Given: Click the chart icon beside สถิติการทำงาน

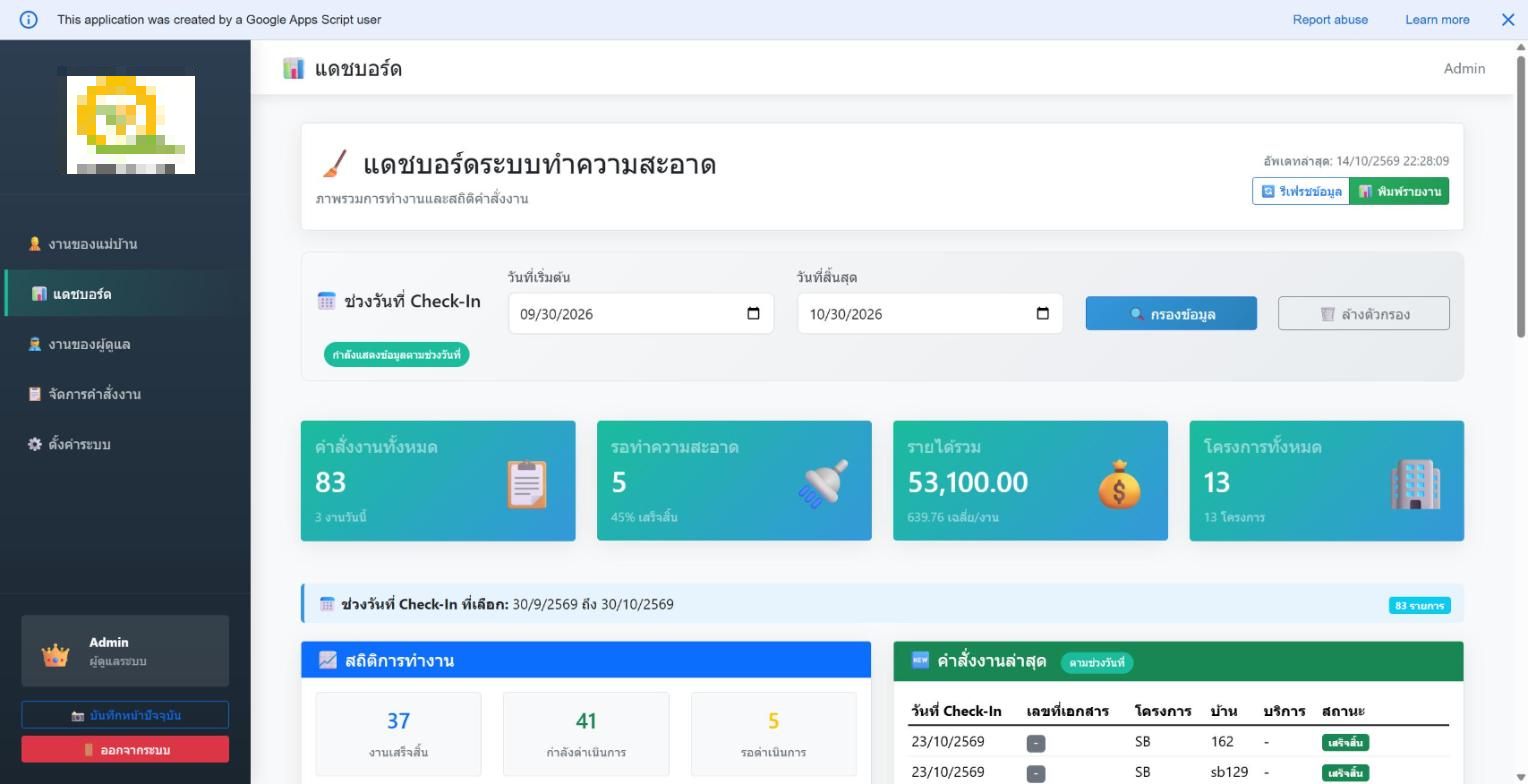Looking at the screenshot, I should click(x=328, y=660).
